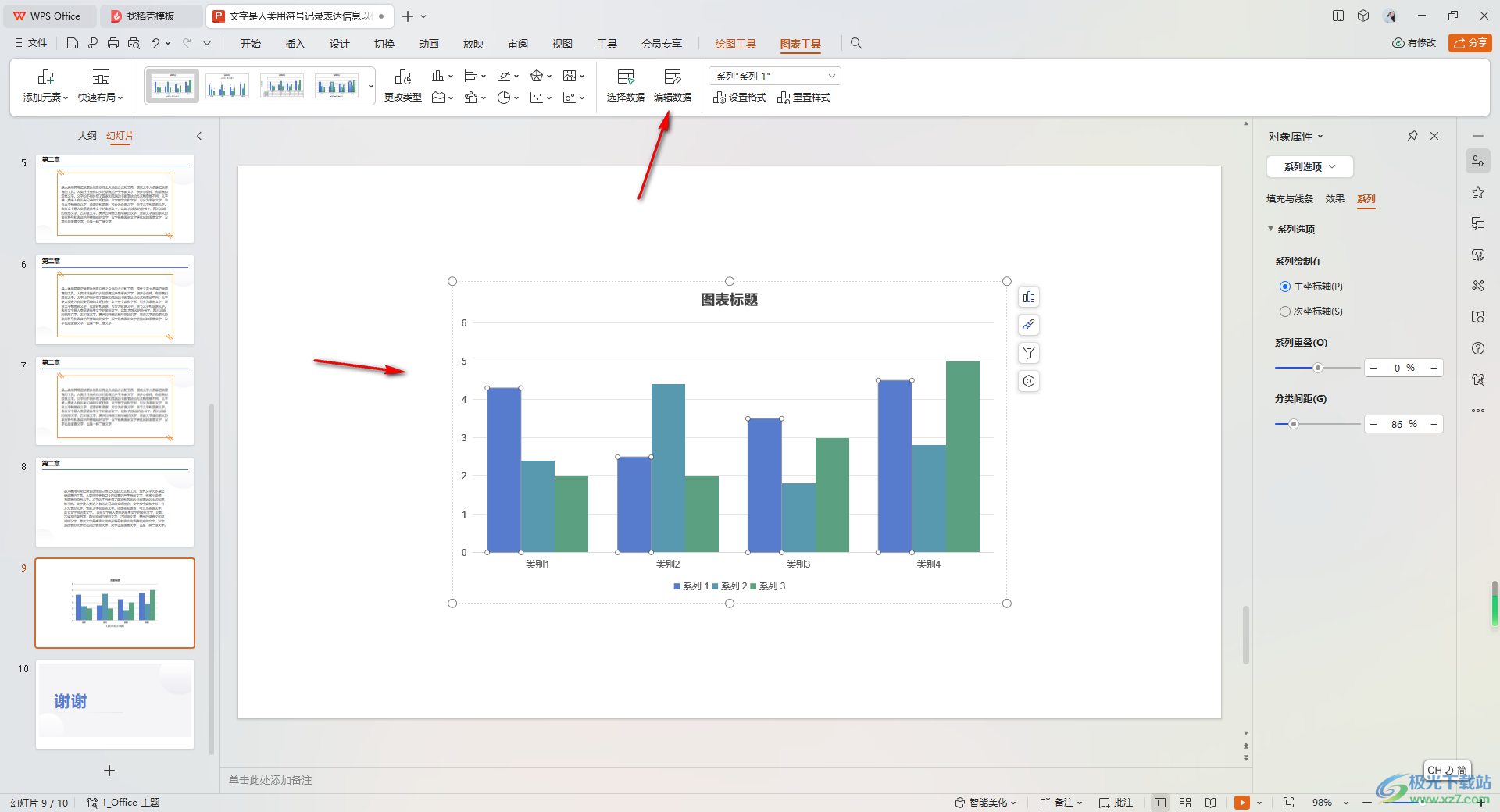Switch to Effects (效果) tab in panel
1500x812 pixels.
tap(1334, 199)
